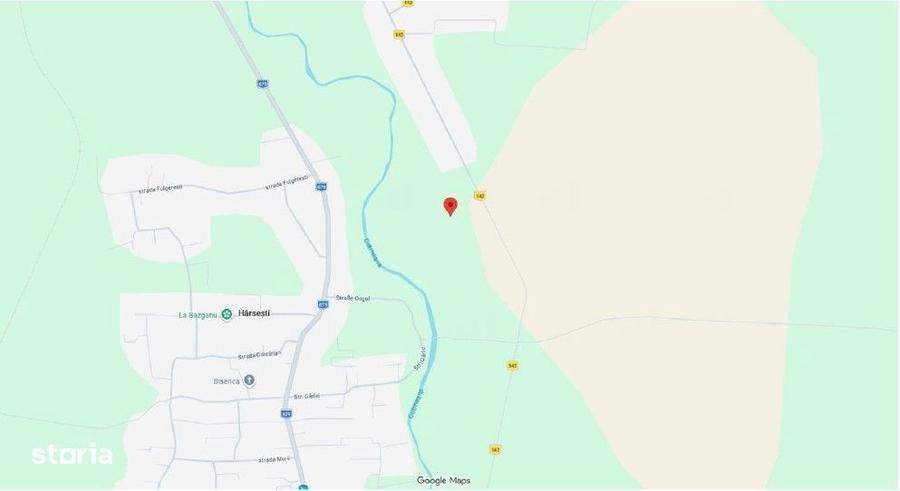This screenshot has width=900, height=491.
Task: Click the storia watermark logo
Action: coord(72,454)
